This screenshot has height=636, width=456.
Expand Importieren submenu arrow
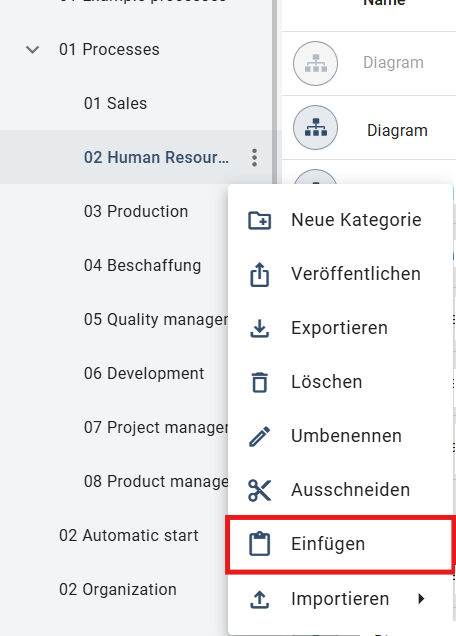click(x=422, y=599)
